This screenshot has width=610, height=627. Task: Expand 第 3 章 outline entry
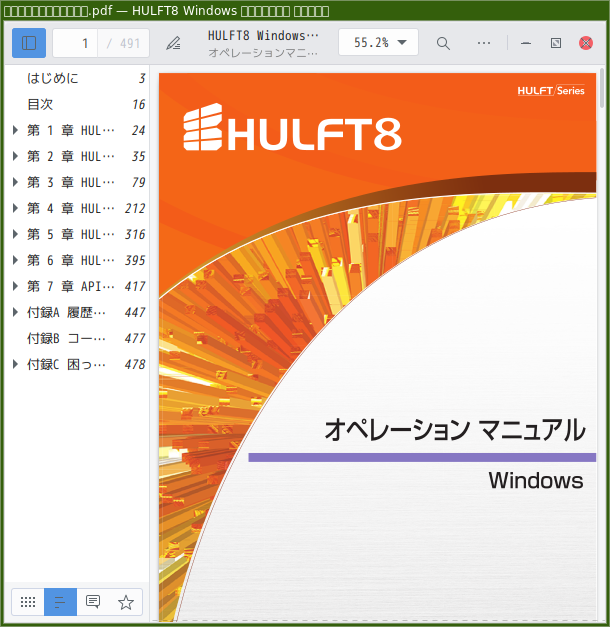15,182
